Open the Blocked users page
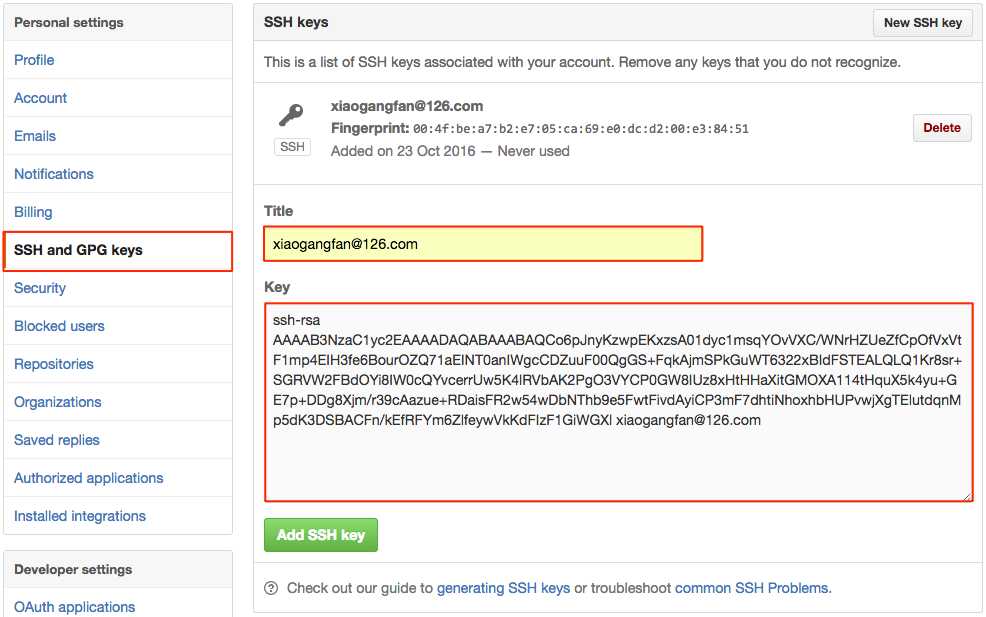The image size is (986, 617). 59,326
